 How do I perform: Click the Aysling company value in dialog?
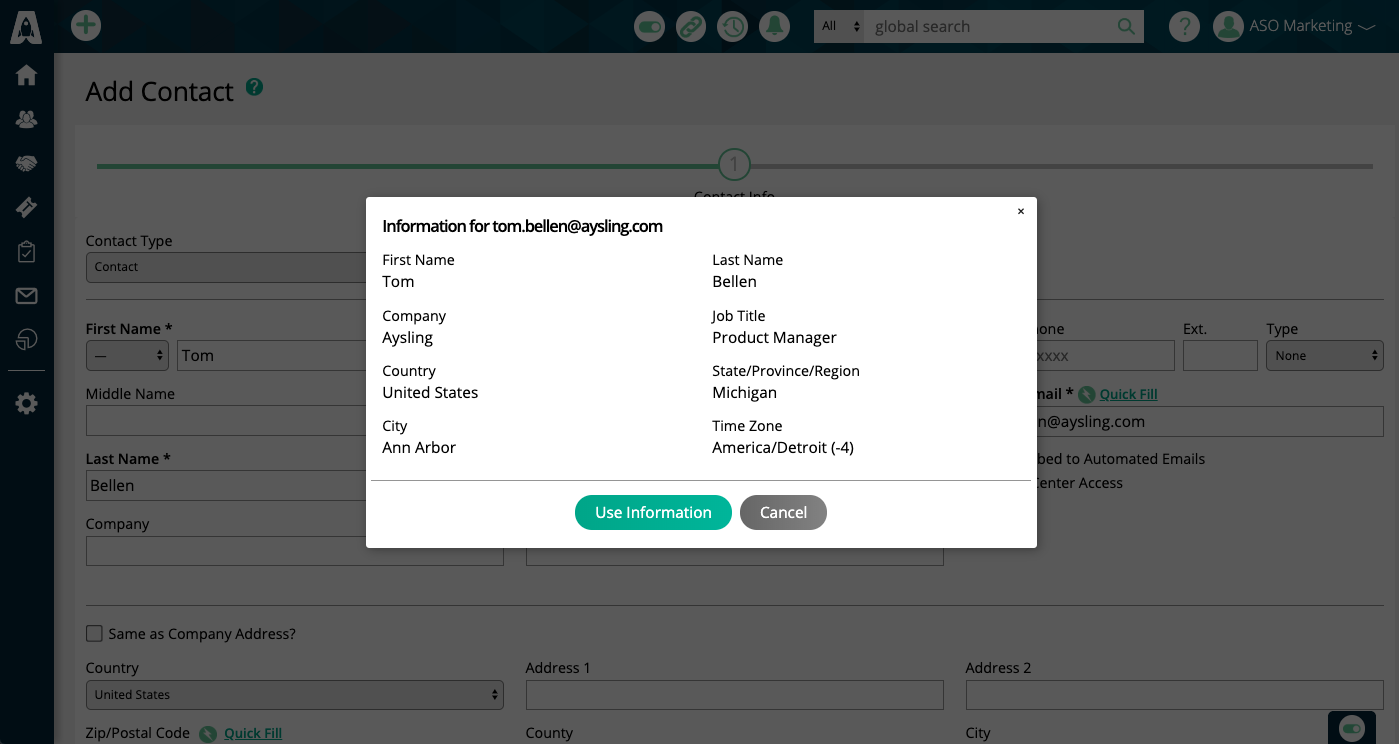point(407,337)
